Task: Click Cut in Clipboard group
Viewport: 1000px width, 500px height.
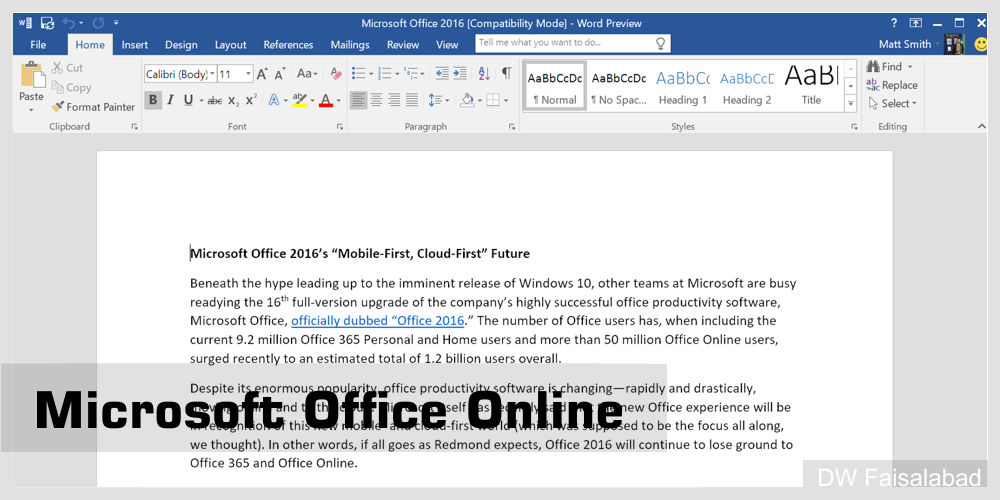Action: click(67, 68)
